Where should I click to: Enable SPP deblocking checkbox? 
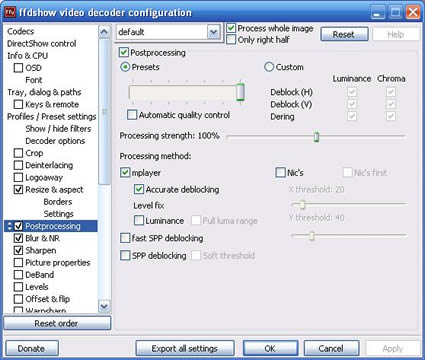pyautogui.click(x=125, y=256)
